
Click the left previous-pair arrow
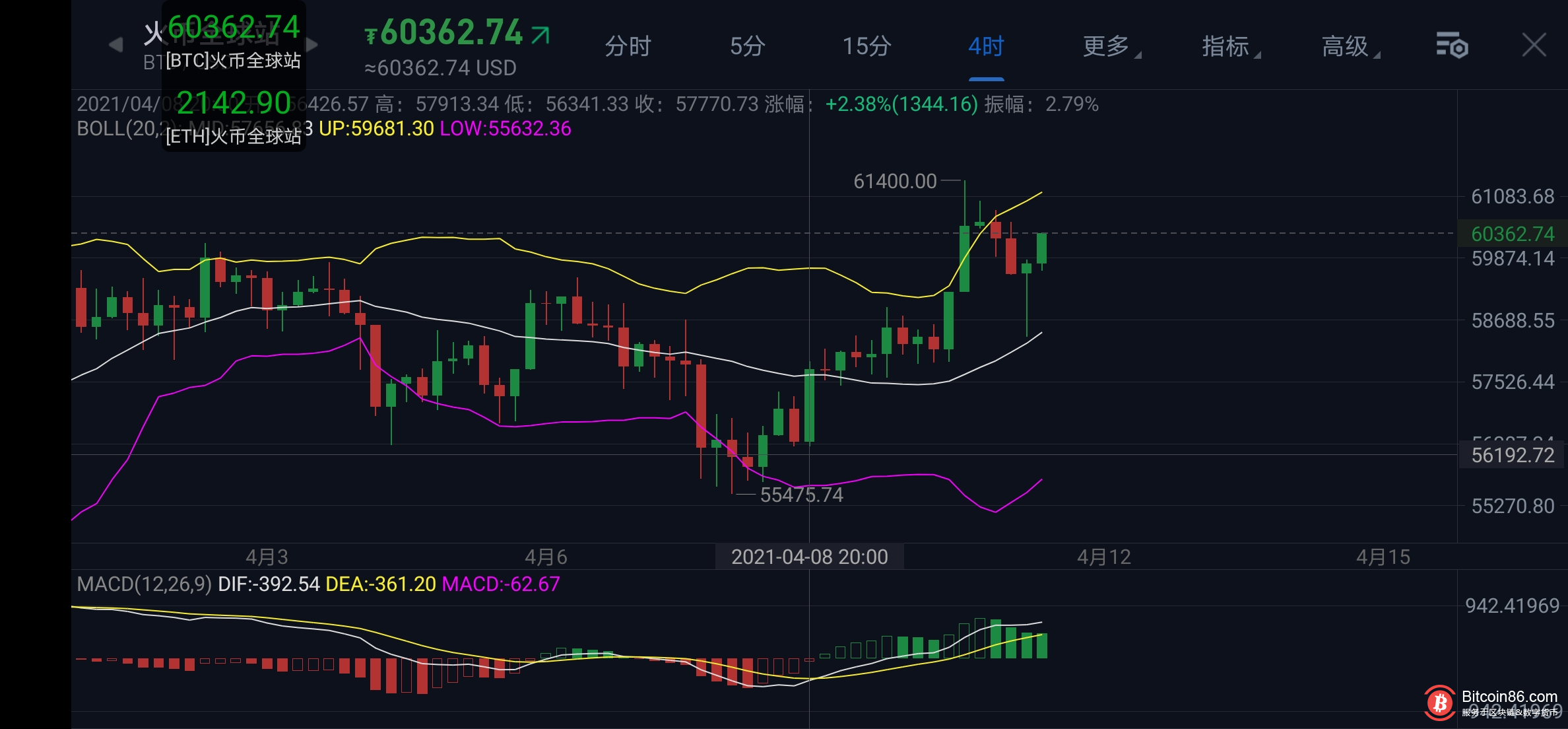[x=116, y=45]
